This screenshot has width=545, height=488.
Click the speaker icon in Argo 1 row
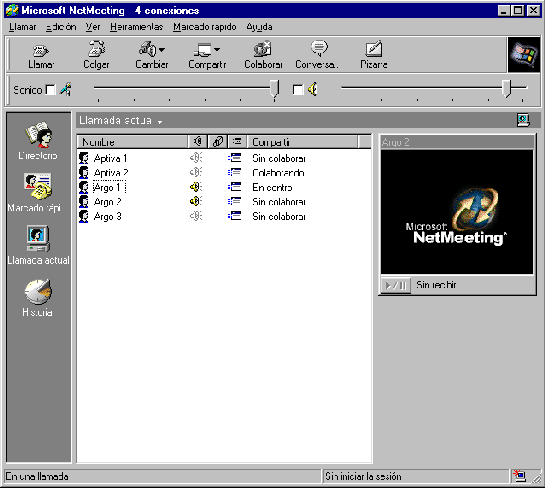(196, 187)
